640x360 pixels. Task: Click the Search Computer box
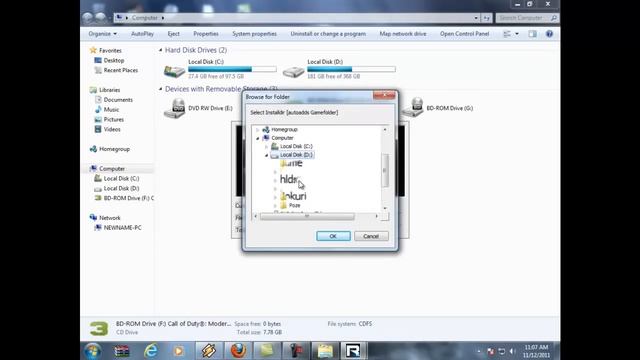click(x=527, y=18)
